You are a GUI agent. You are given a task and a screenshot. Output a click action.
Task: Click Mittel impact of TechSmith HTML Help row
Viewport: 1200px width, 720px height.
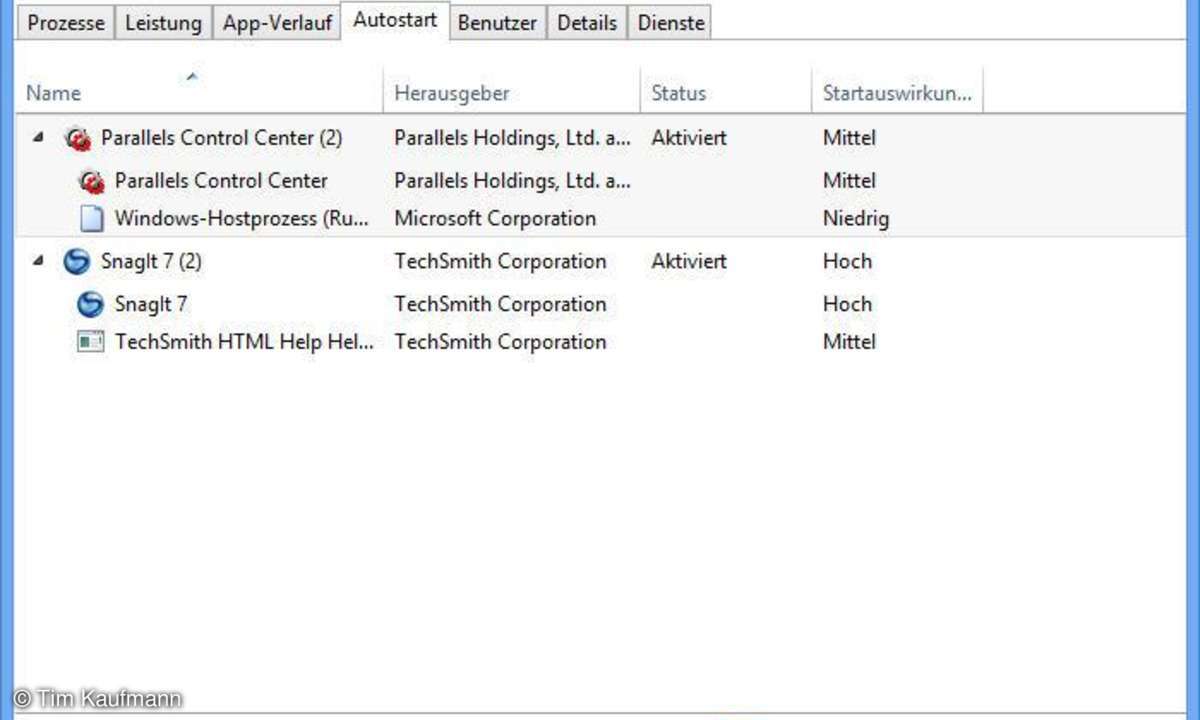[x=849, y=342]
